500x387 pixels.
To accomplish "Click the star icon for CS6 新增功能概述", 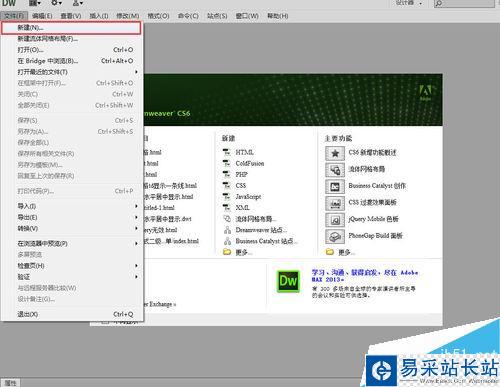I will coord(335,153).
